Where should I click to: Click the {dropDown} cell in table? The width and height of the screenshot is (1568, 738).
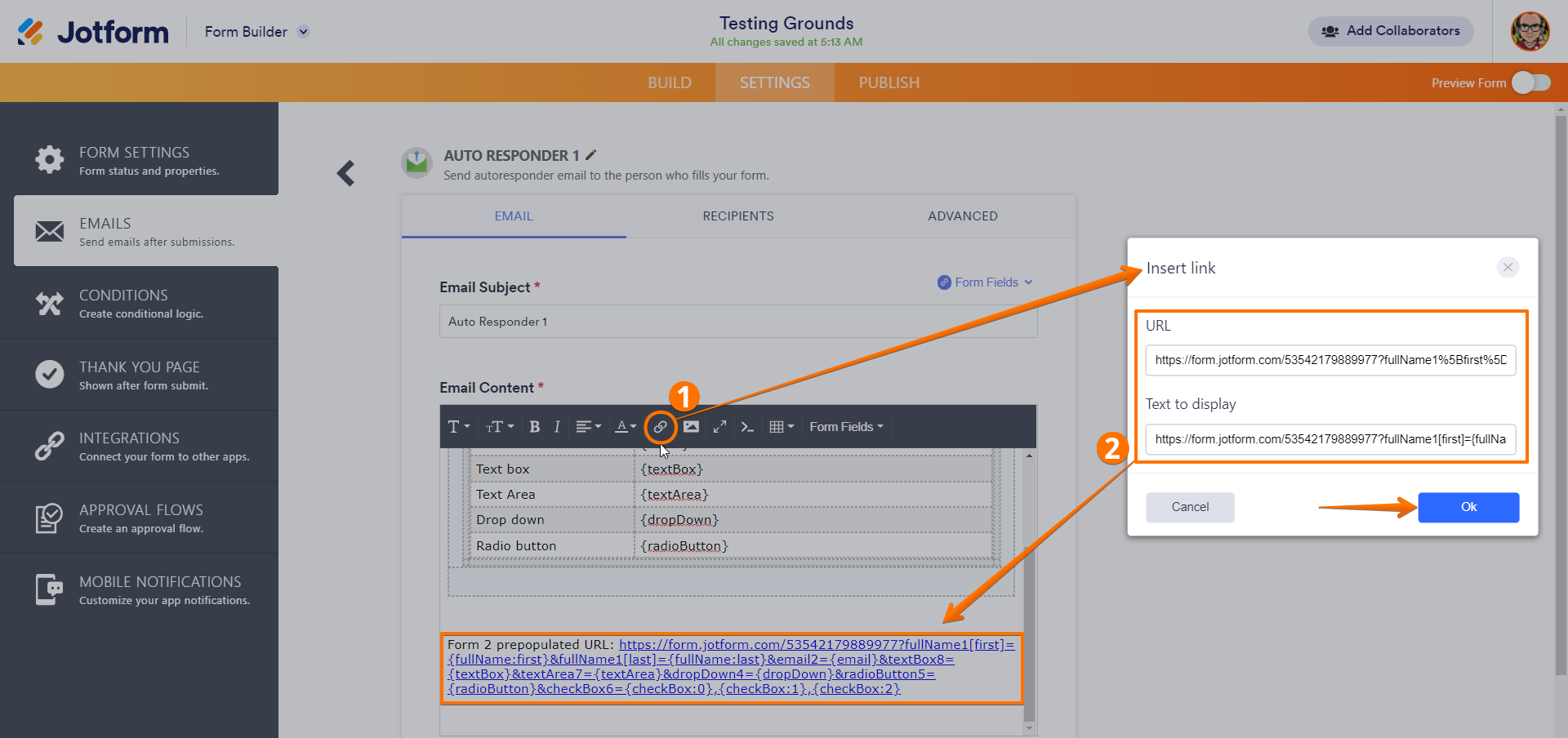(813, 520)
